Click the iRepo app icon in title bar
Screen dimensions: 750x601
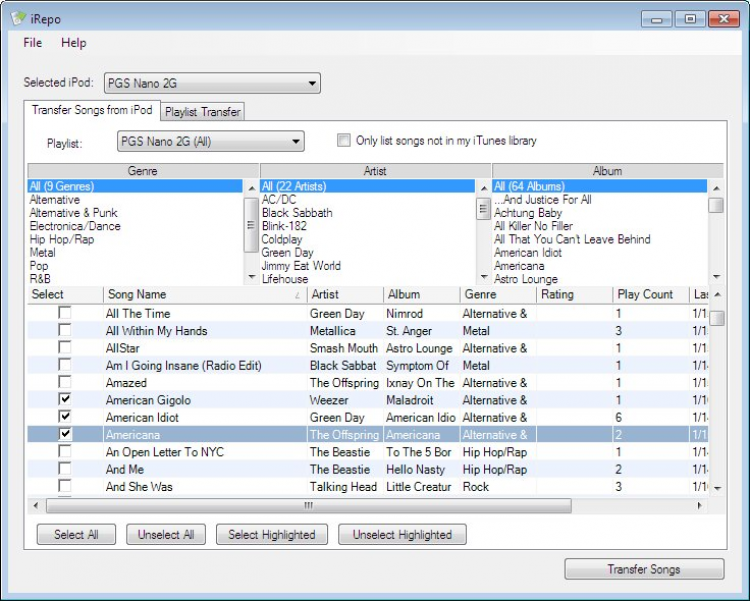(x=18, y=18)
